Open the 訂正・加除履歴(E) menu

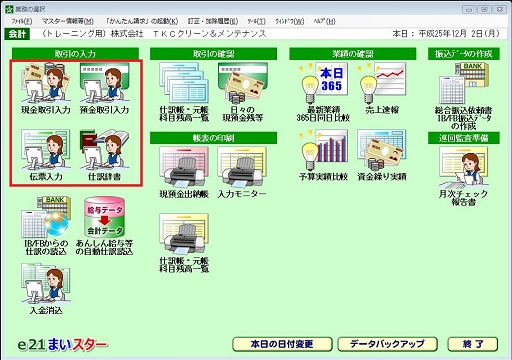(x=213, y=21)
